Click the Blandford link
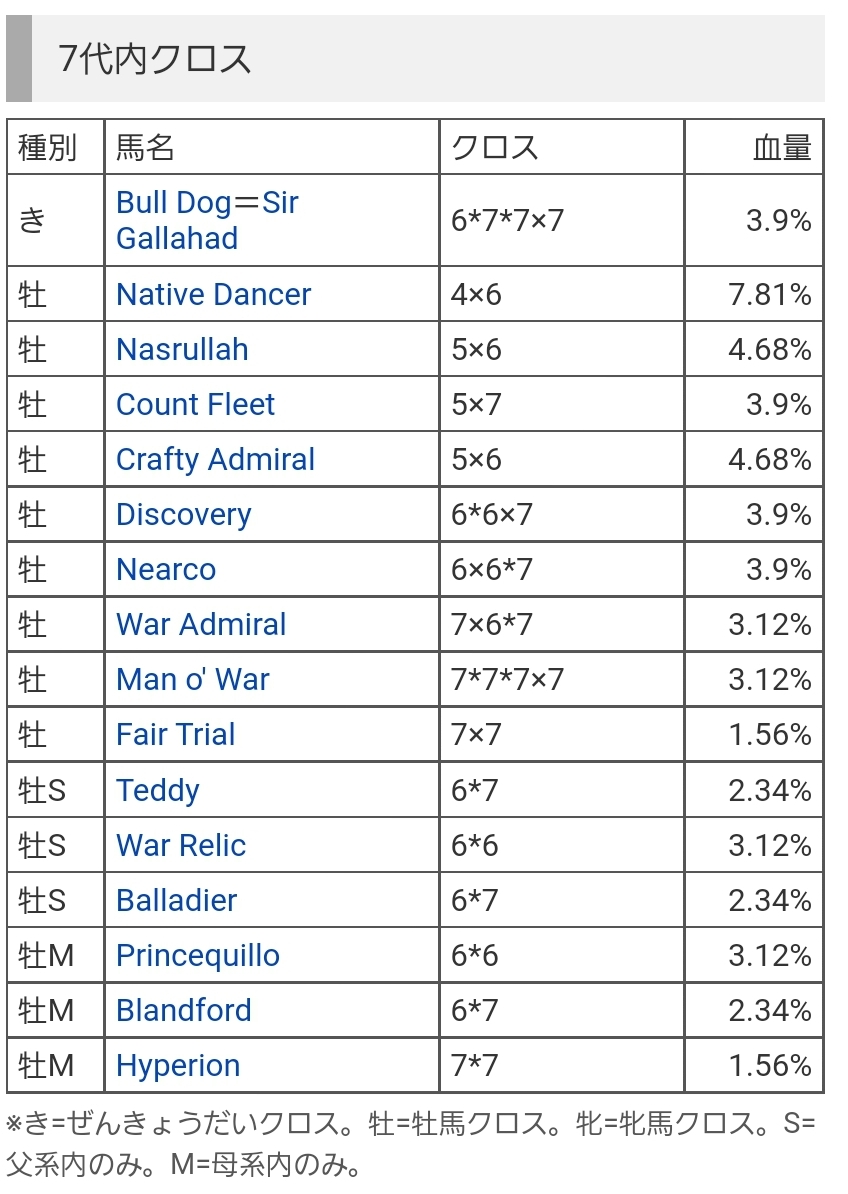Image resolution: width=848 pixels, height=1194 pixels. point(183,1010)
